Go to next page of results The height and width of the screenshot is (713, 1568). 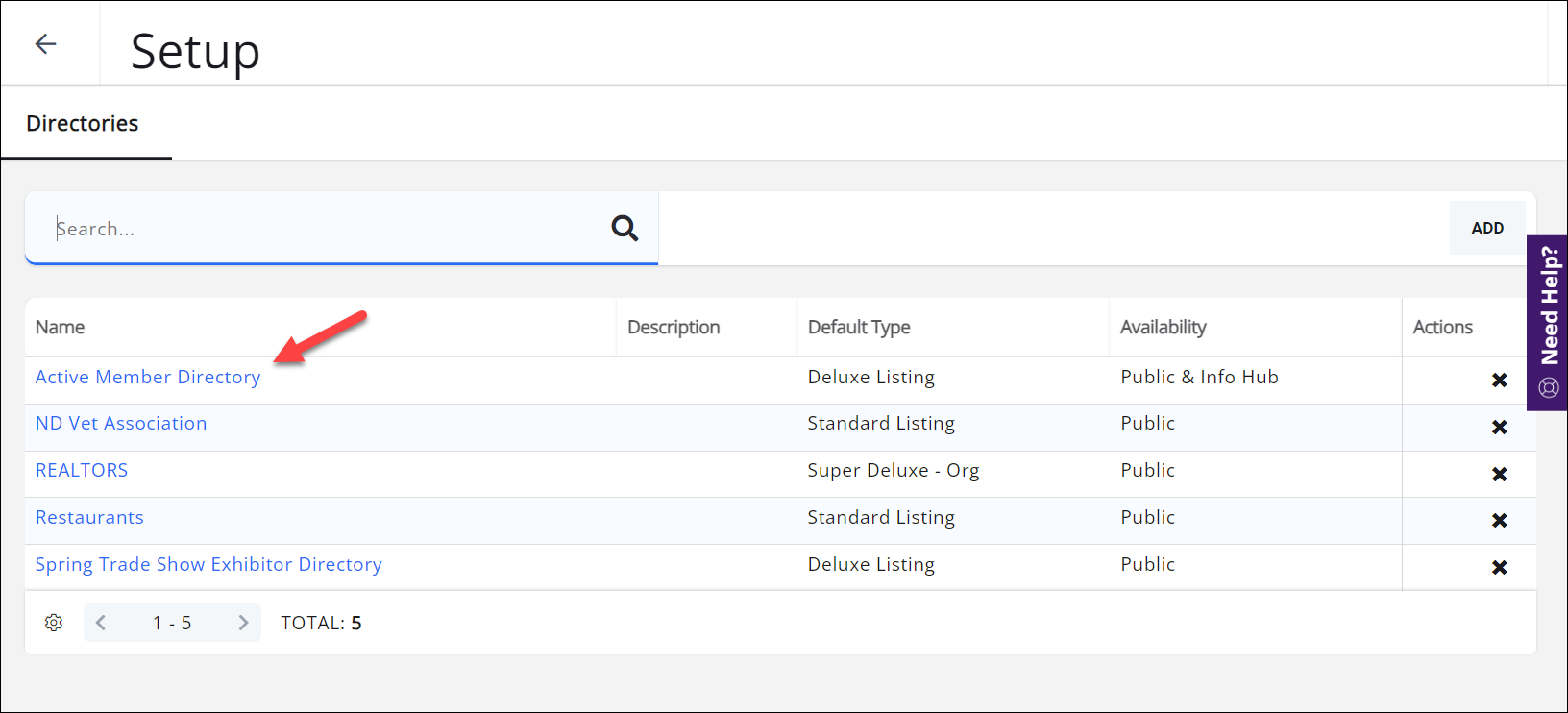(x=243, y=623)
